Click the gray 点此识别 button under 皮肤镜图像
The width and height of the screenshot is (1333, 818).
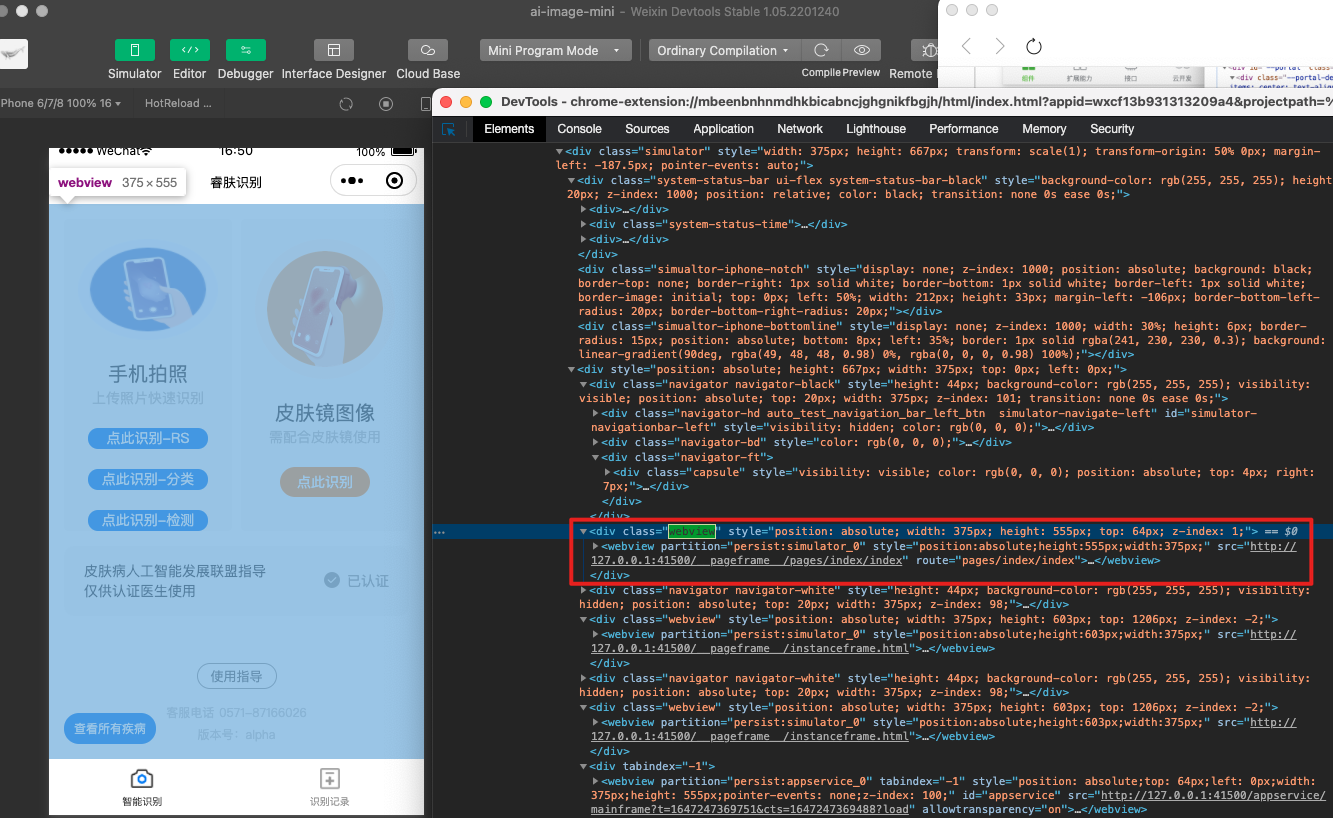[x=325, y=482]
